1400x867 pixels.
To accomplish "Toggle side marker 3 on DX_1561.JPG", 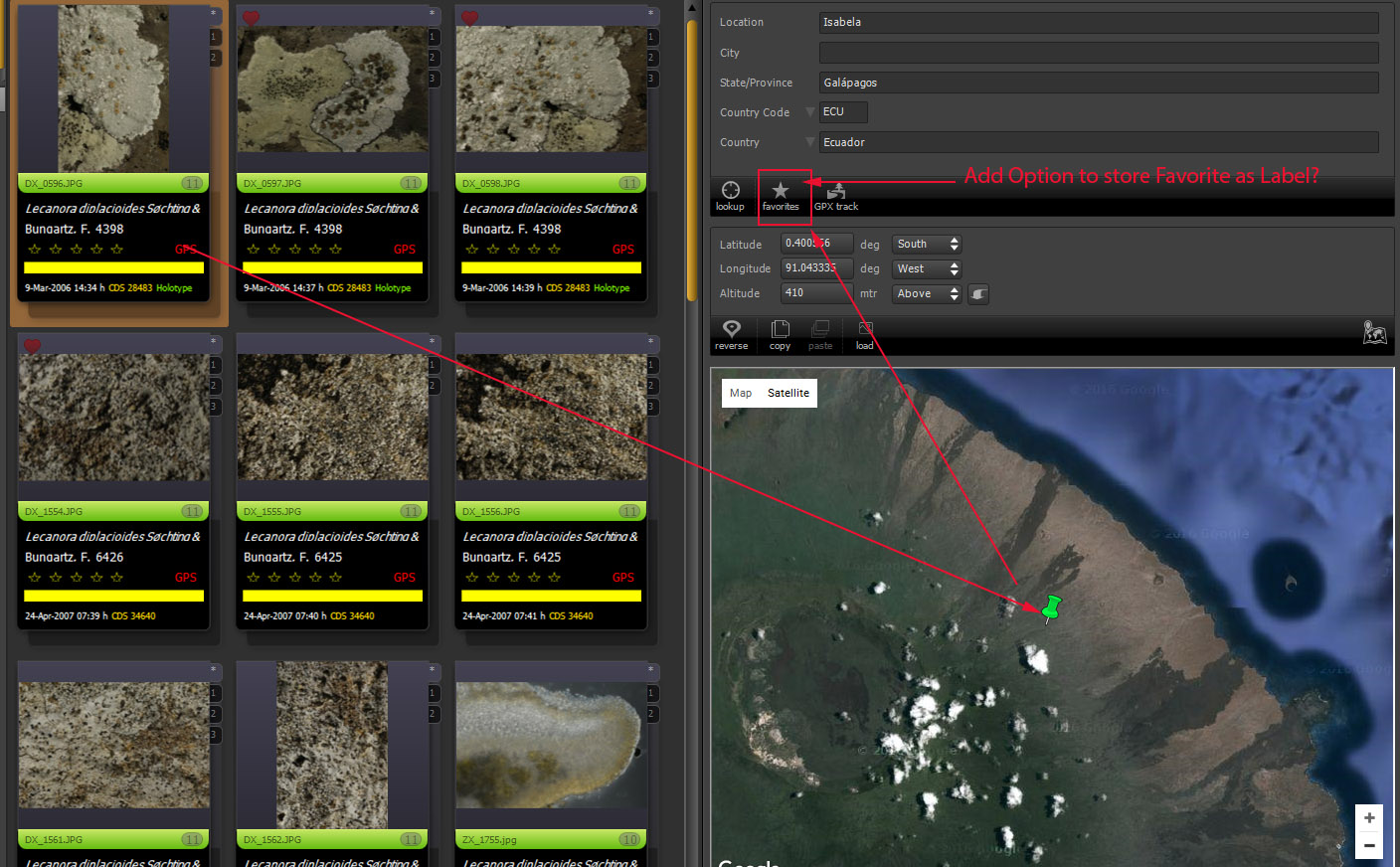I will (214, 735).
